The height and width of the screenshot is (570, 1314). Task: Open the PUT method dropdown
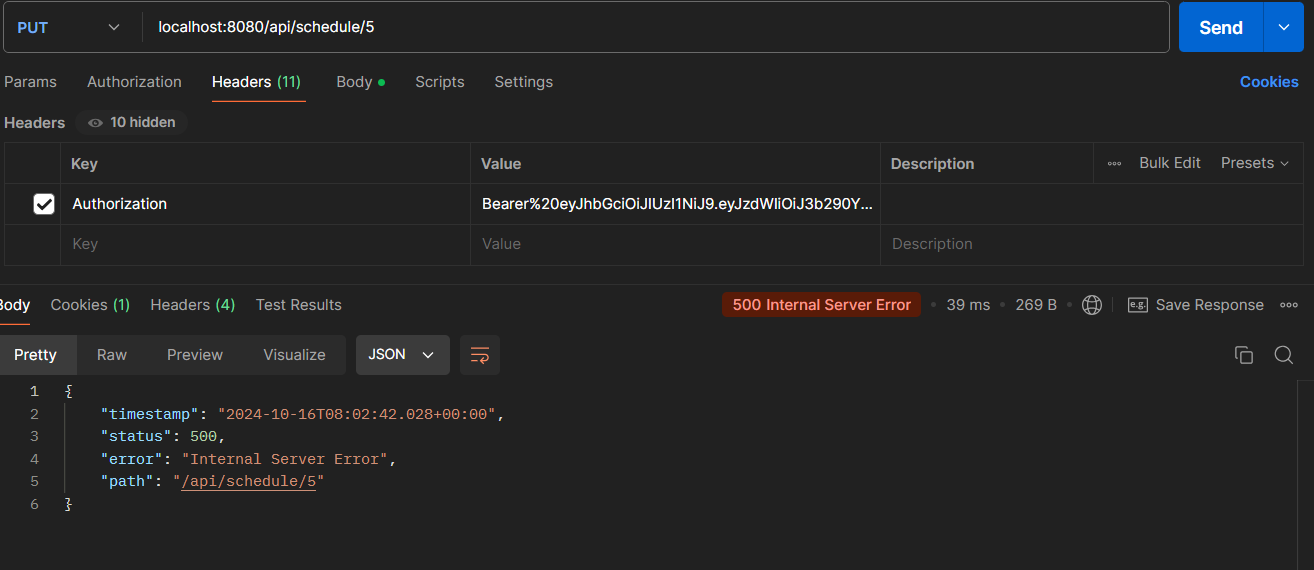[x=69, y=27]
